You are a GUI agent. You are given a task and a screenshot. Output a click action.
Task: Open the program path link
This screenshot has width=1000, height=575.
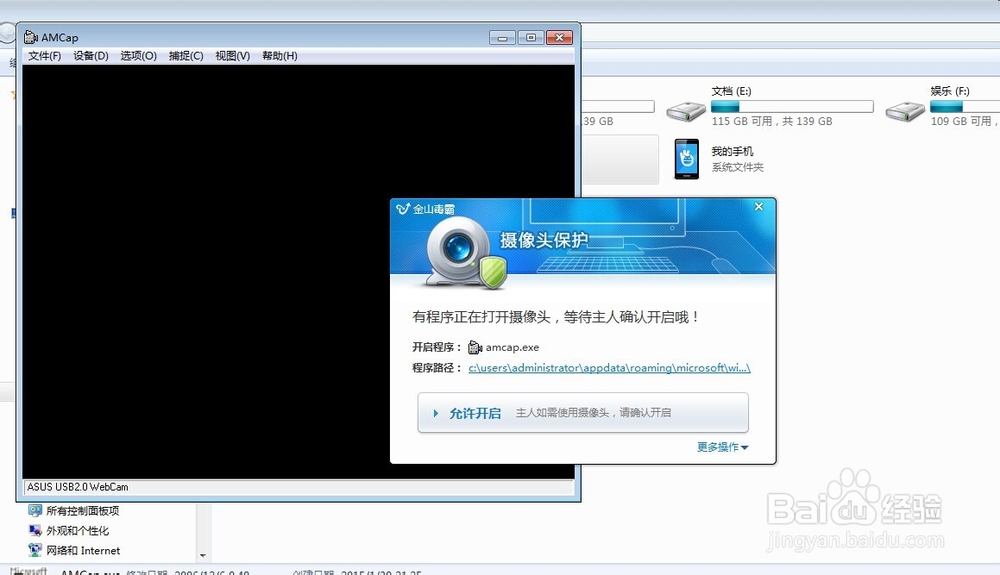(x=609, y=368)
